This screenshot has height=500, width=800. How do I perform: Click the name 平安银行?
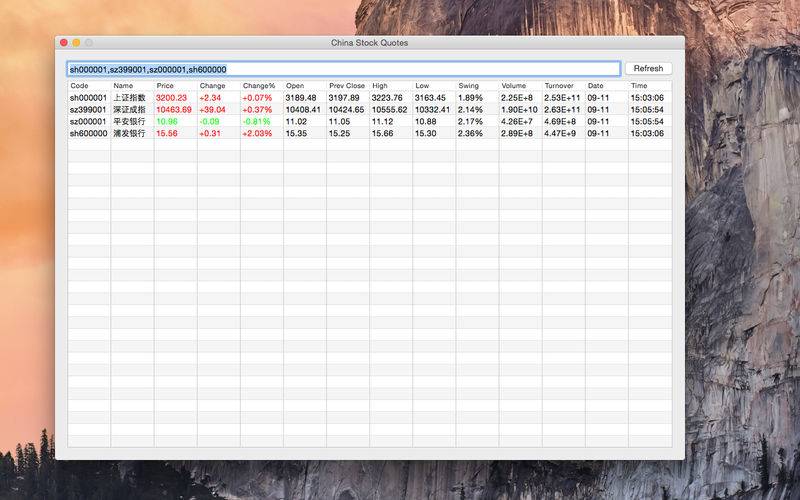130,121
